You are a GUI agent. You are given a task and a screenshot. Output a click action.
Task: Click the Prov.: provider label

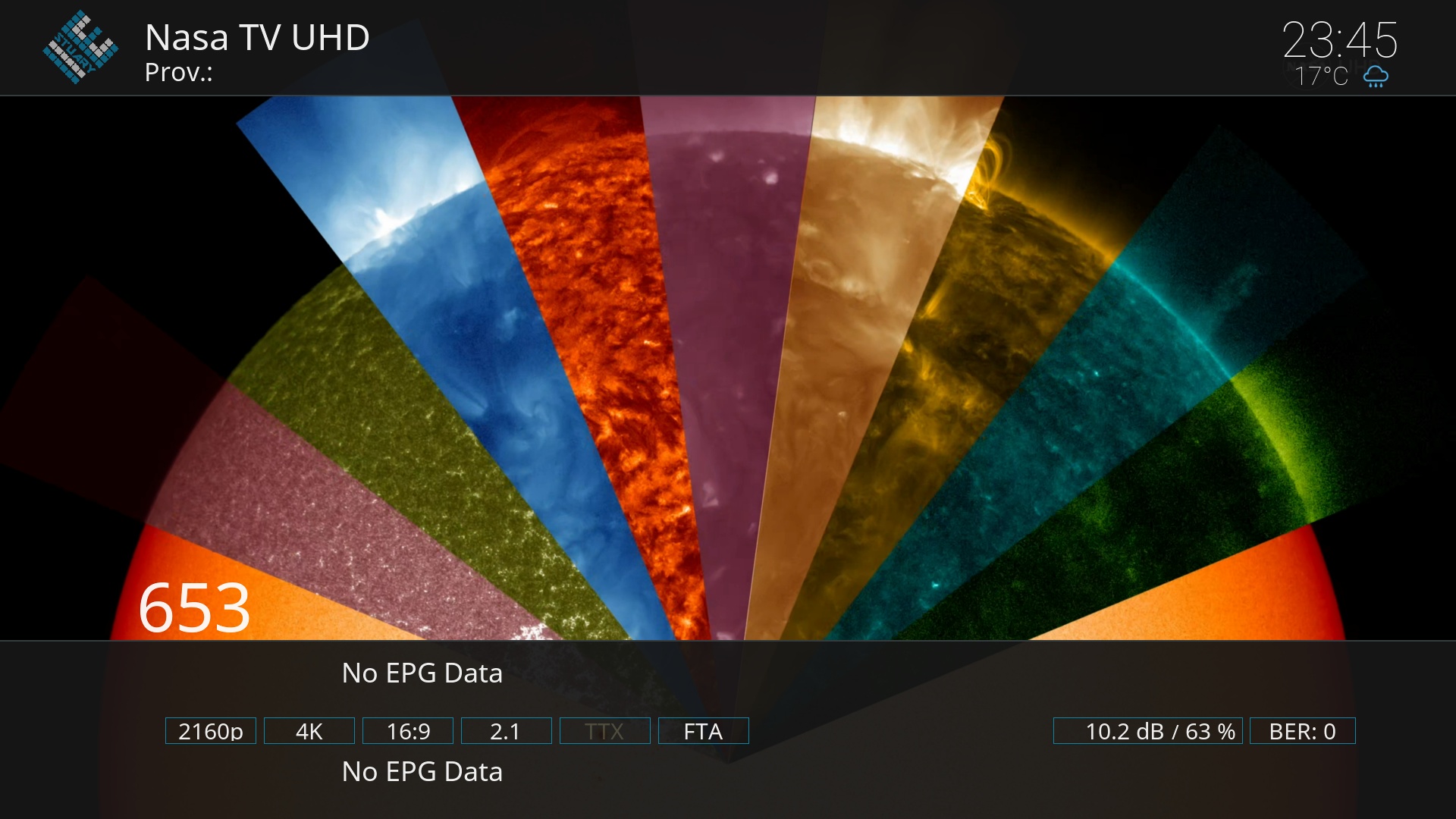tap(179, 72)
